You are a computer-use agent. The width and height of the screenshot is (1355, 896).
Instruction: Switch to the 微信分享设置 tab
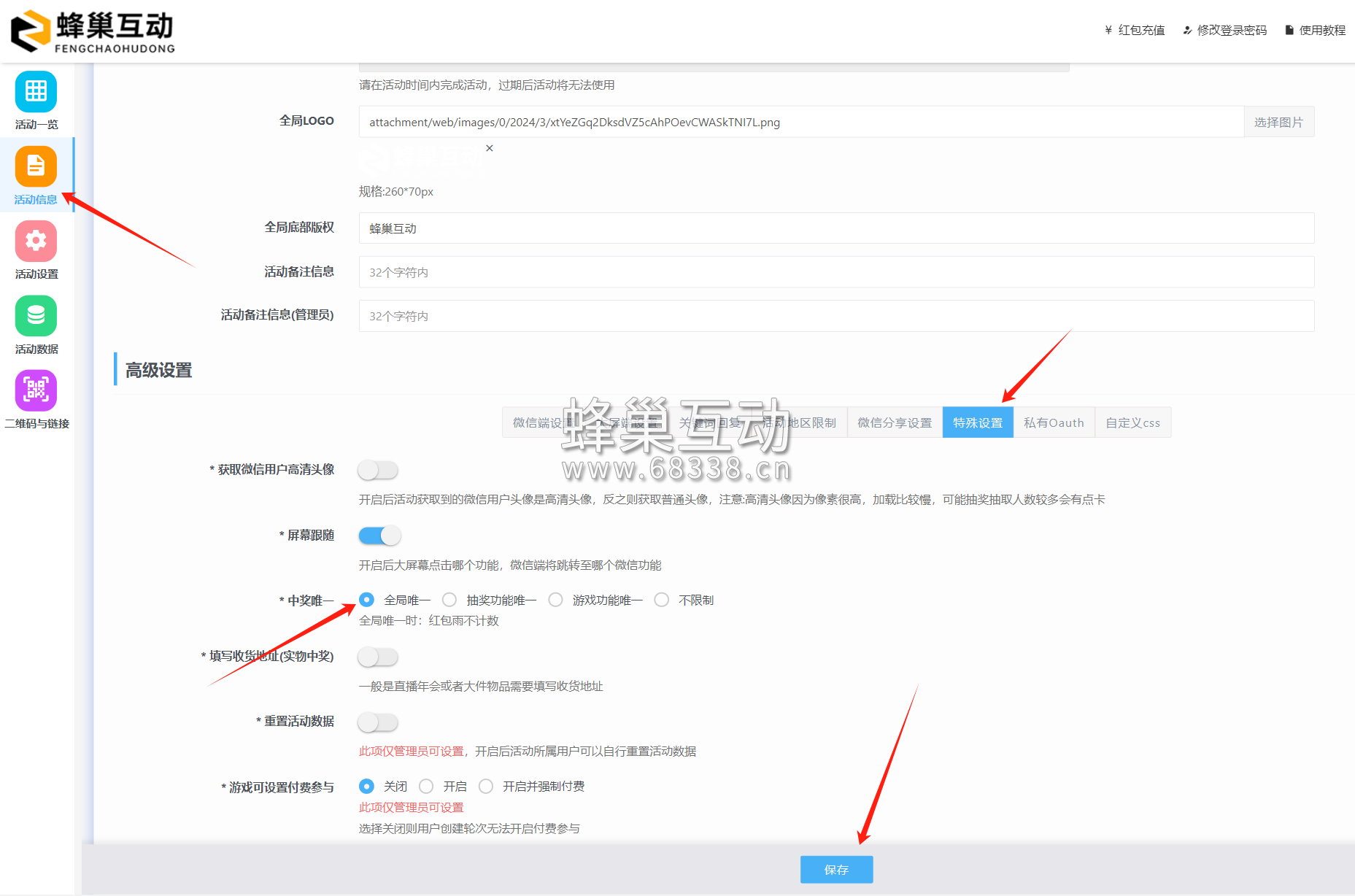(894, 422)
